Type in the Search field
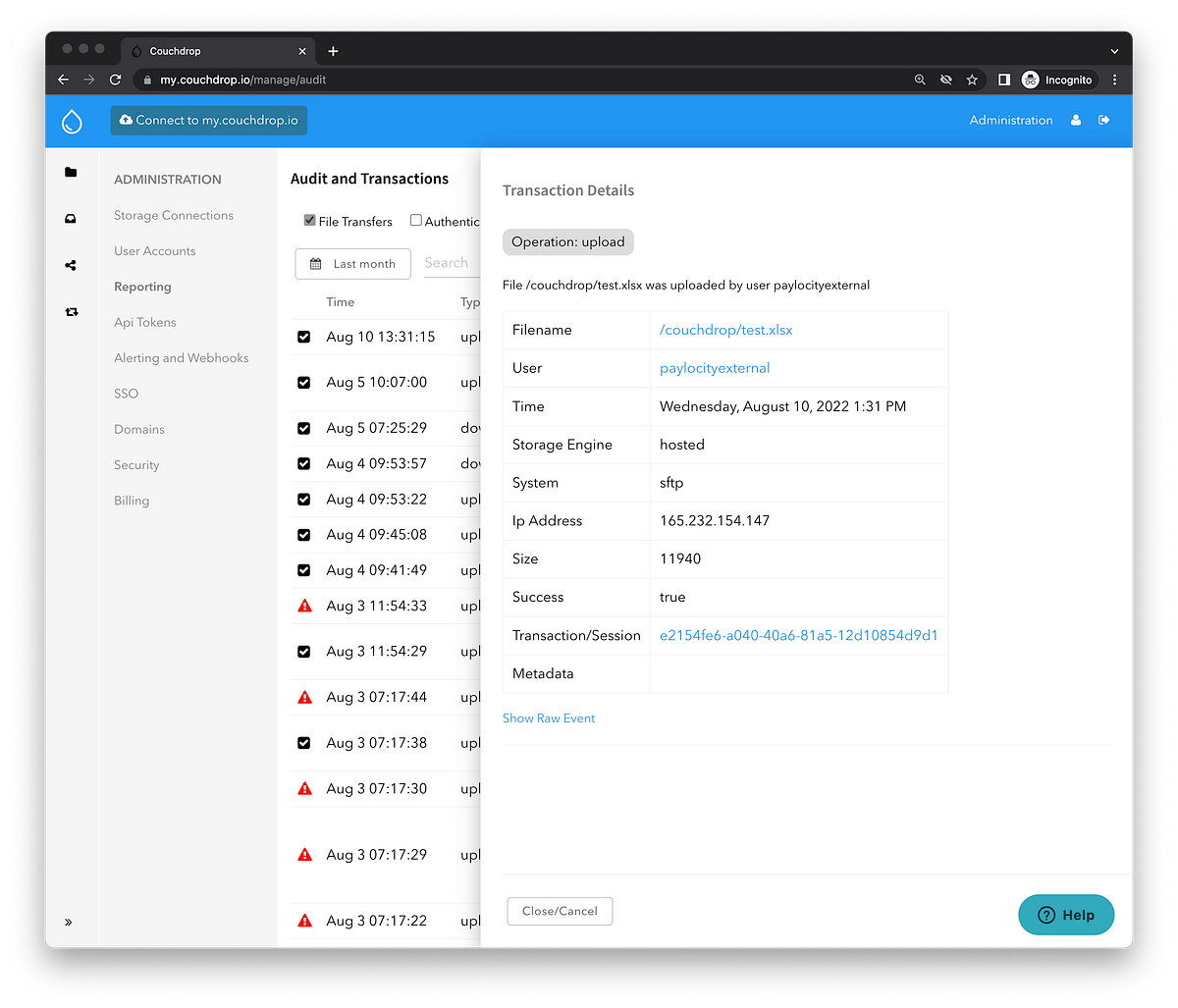 click(x=448, y=263)
